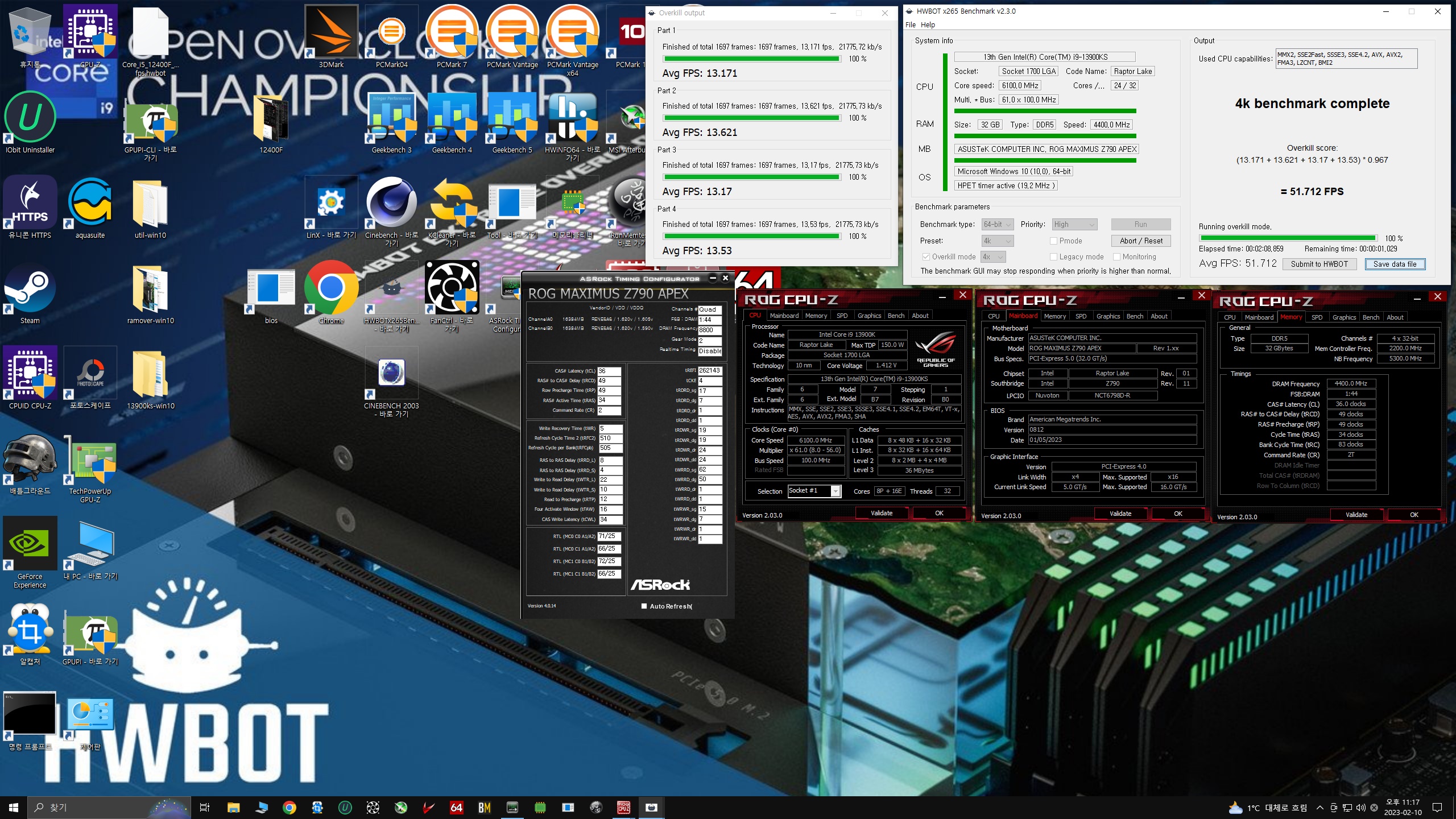Enable the Monitoring checkbox
The height and width of the screenshot is (819, 1456).
(1116, 257)
